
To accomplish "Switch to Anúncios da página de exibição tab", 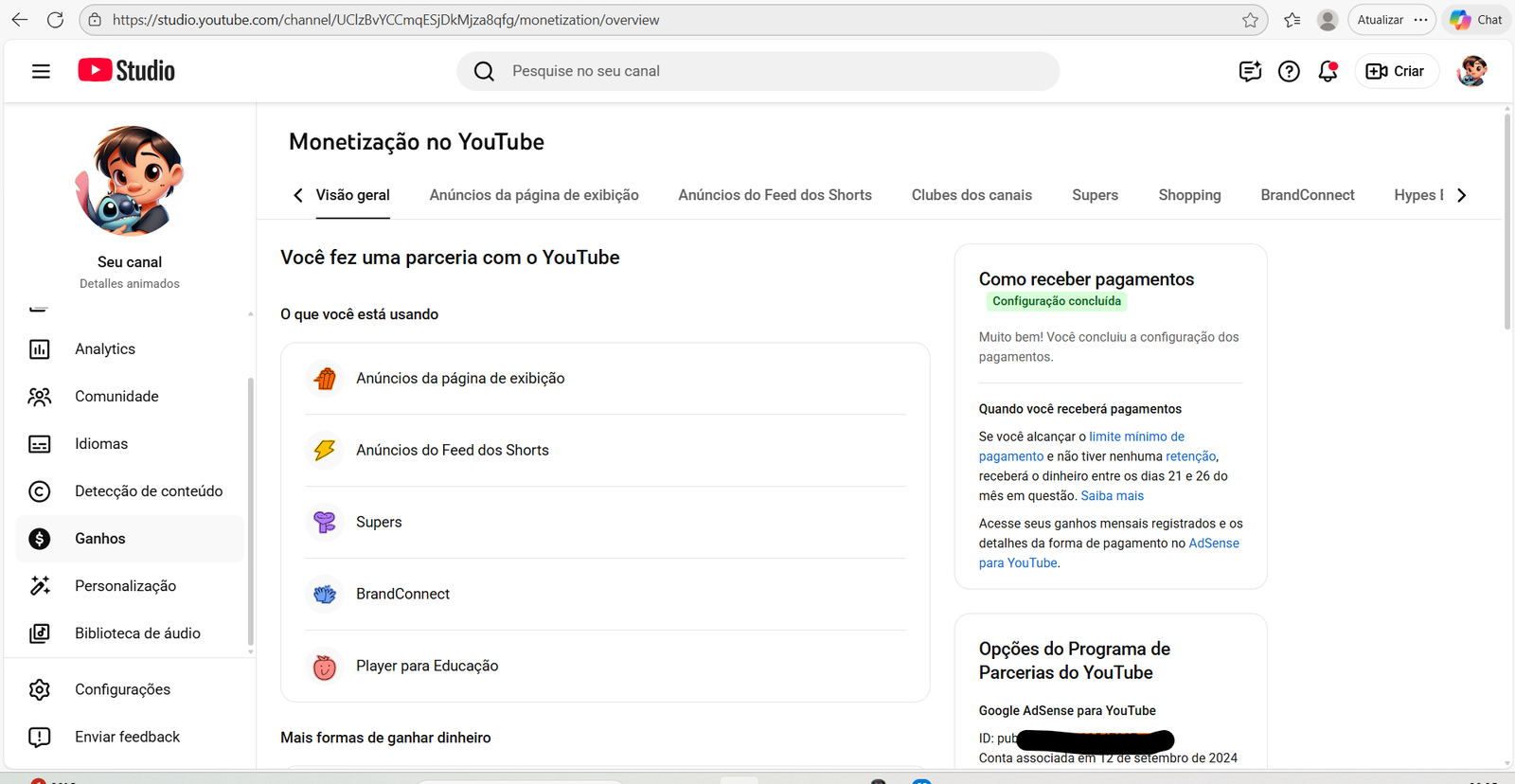I will coord(534,195).
